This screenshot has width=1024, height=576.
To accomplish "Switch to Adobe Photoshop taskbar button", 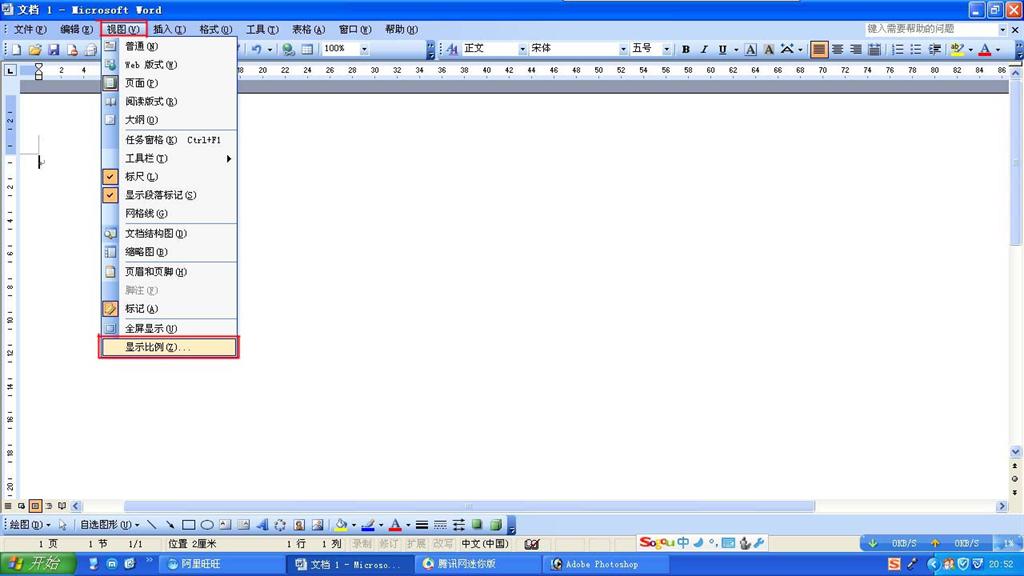I will click(x=601, y=564).
